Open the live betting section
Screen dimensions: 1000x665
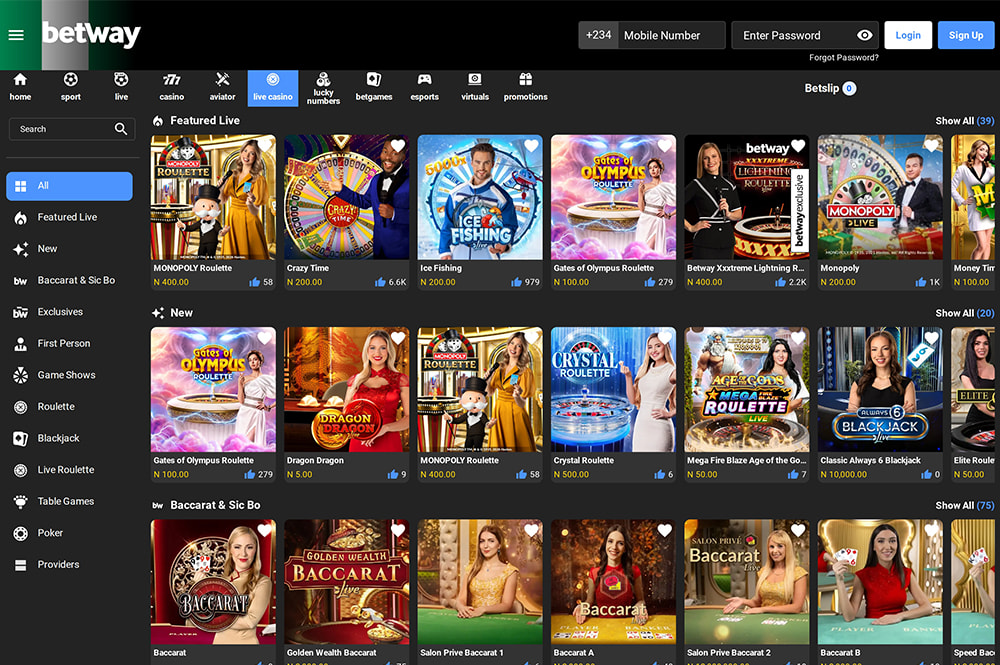[x=121, y=87]
